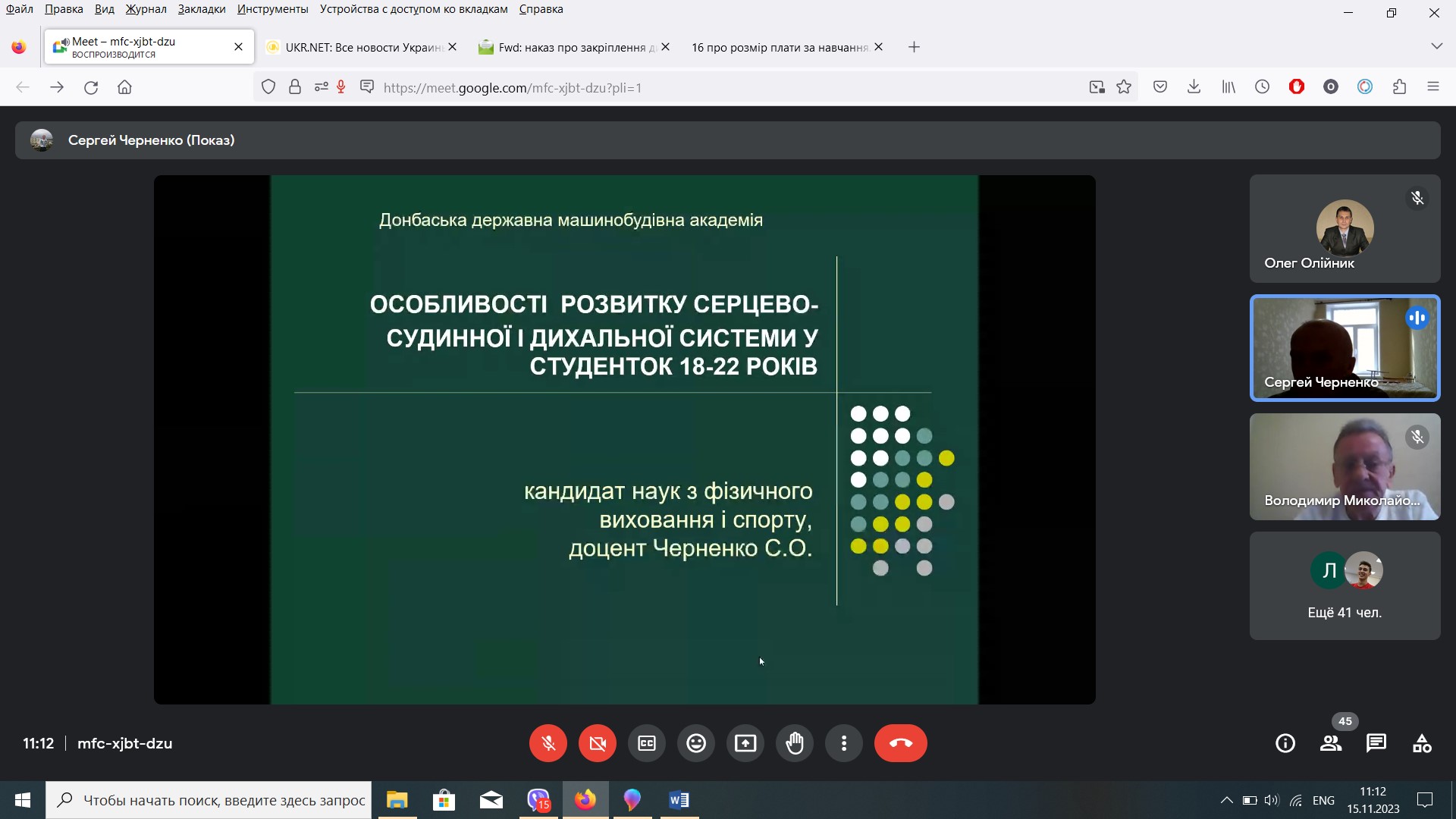Open Журнал menu
Viewport: 1456px width, 819px height.
pyautogui.click(x=146, y=9)
